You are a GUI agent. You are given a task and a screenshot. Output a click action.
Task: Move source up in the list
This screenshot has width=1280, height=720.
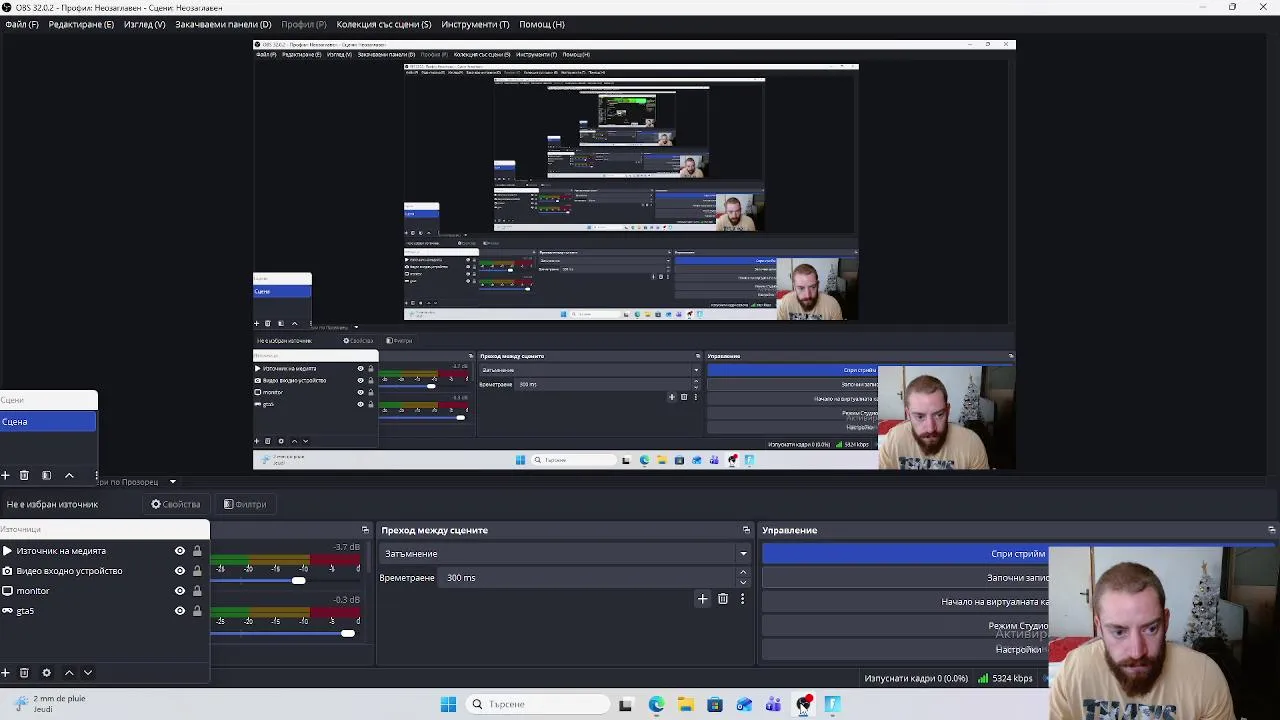coord(69,673)
